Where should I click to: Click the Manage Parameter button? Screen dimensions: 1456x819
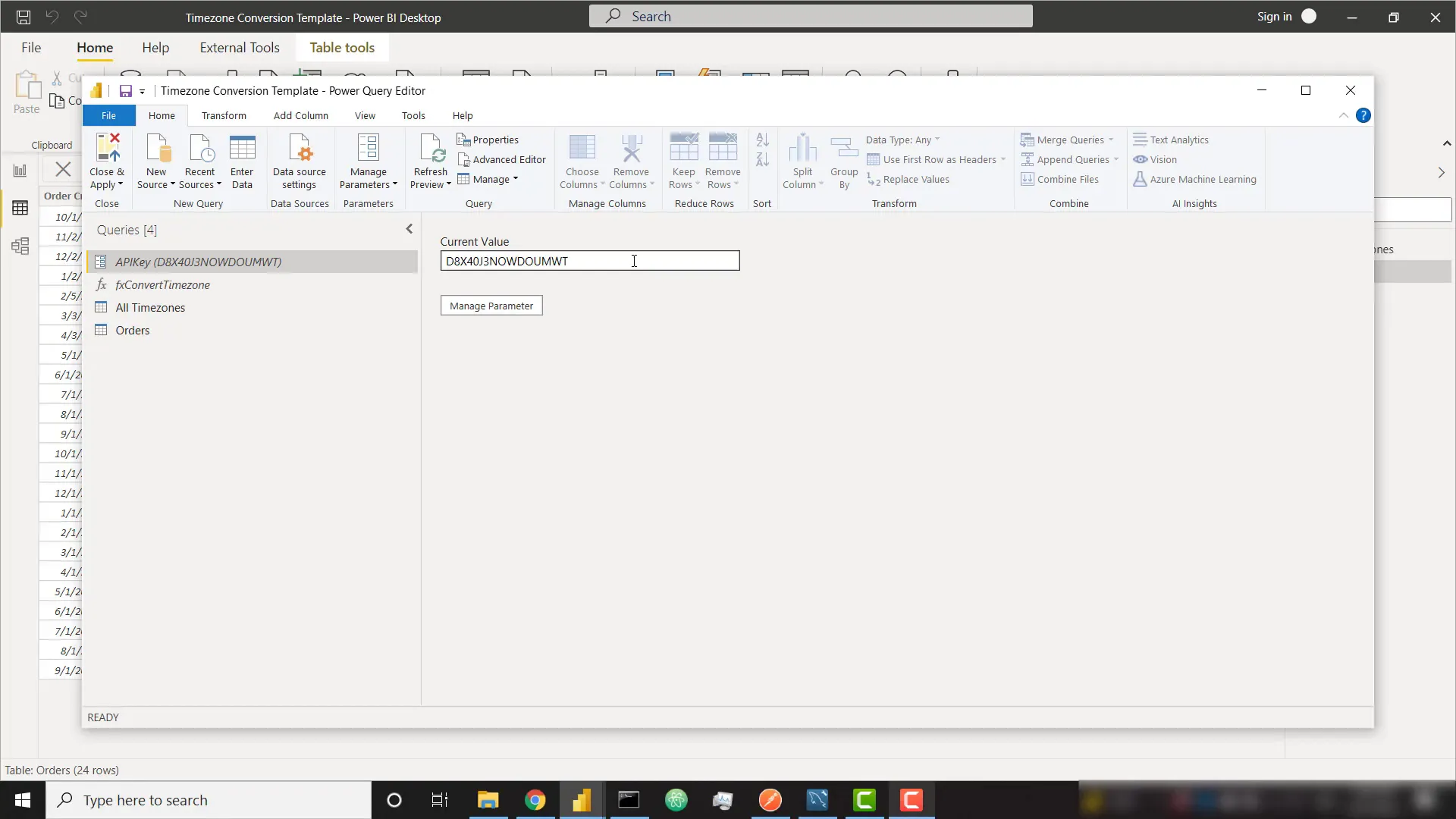tap(491, 305)
